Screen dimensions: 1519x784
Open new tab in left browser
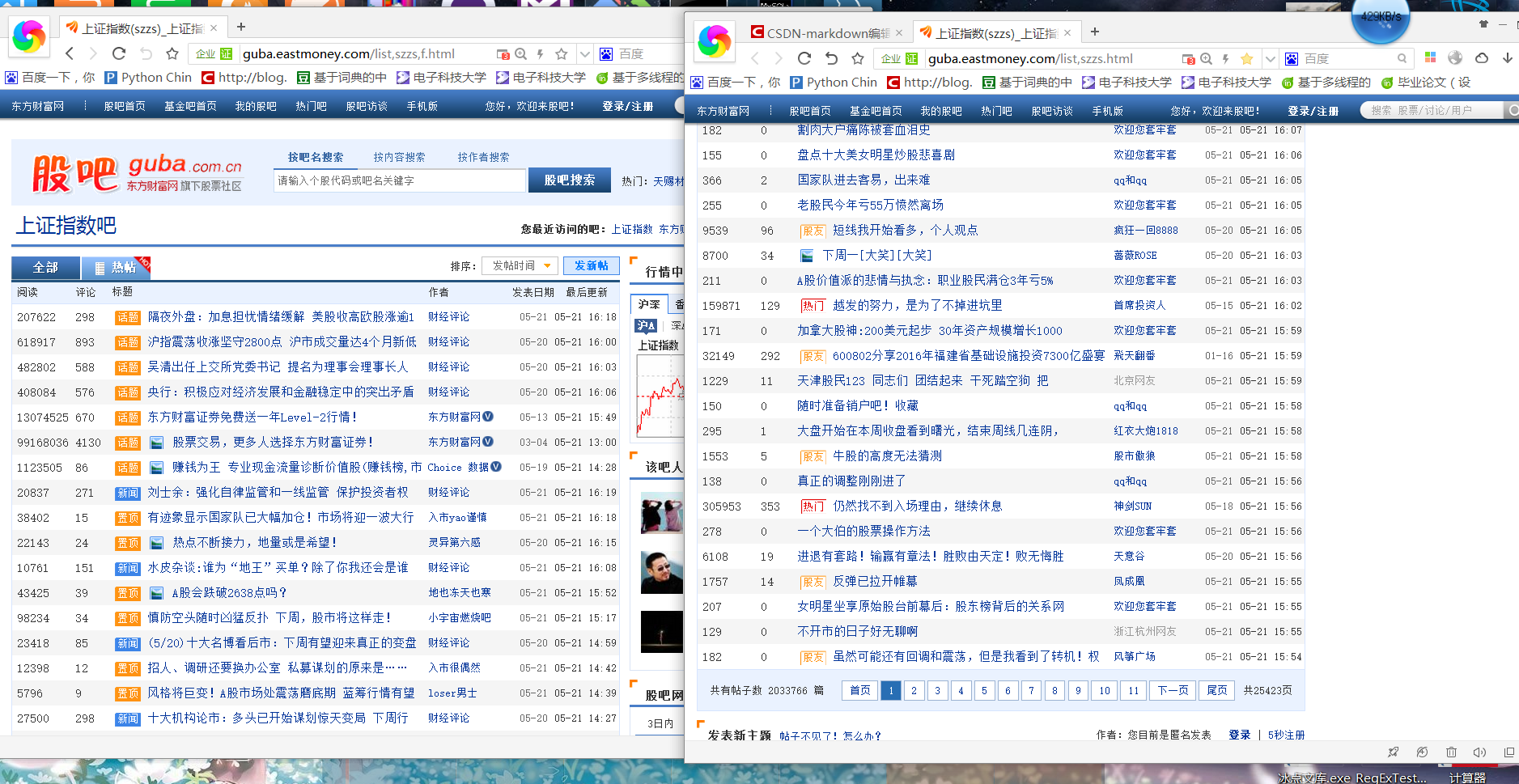pyautogui.click(x=240, y=27)
